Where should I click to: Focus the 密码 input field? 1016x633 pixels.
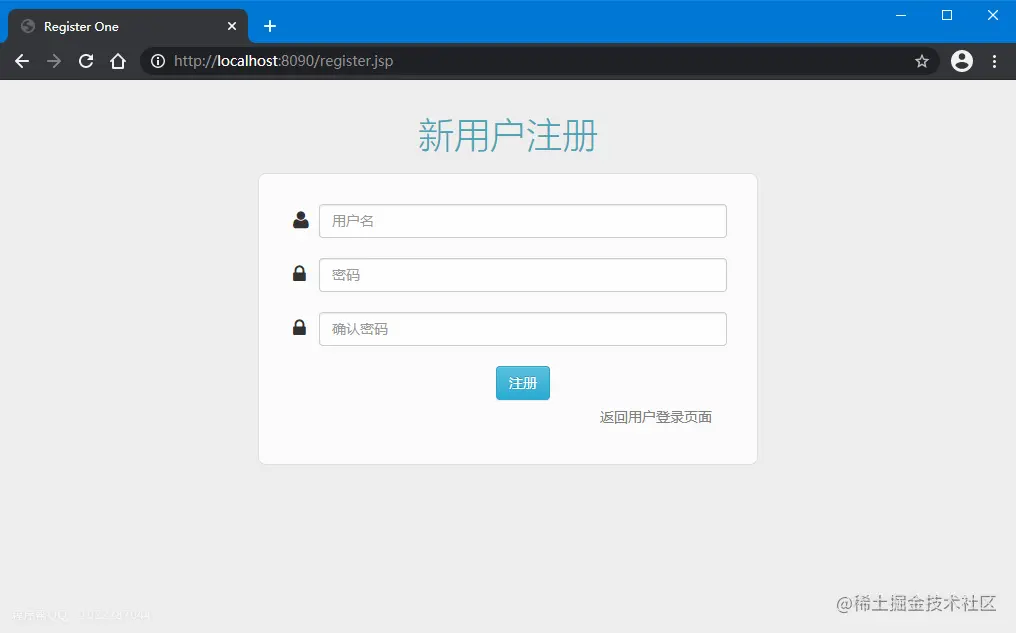tap(523, 275)
